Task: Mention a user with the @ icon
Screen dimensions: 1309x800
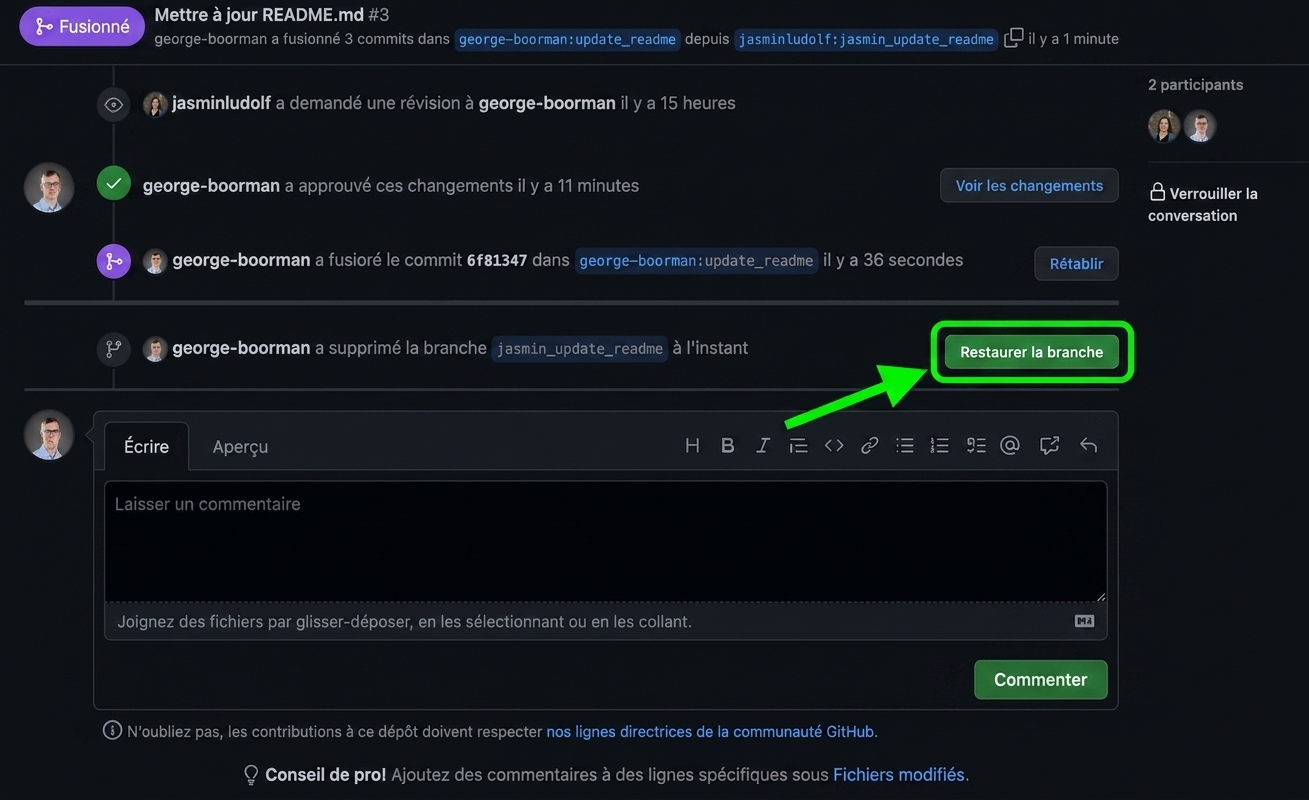Action: tap(1010, 446)
